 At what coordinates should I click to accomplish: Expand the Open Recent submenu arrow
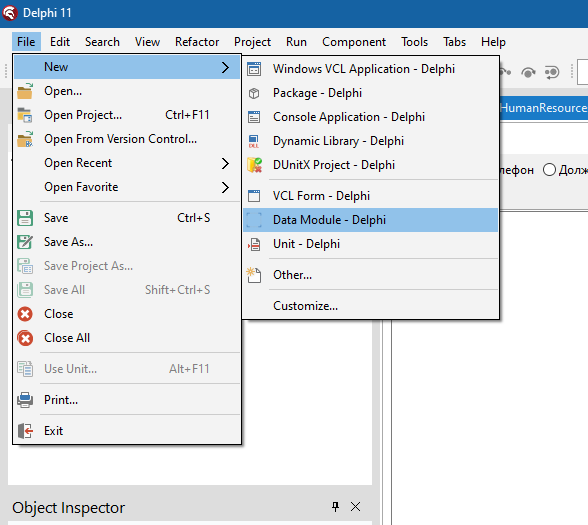pos(225,164)
